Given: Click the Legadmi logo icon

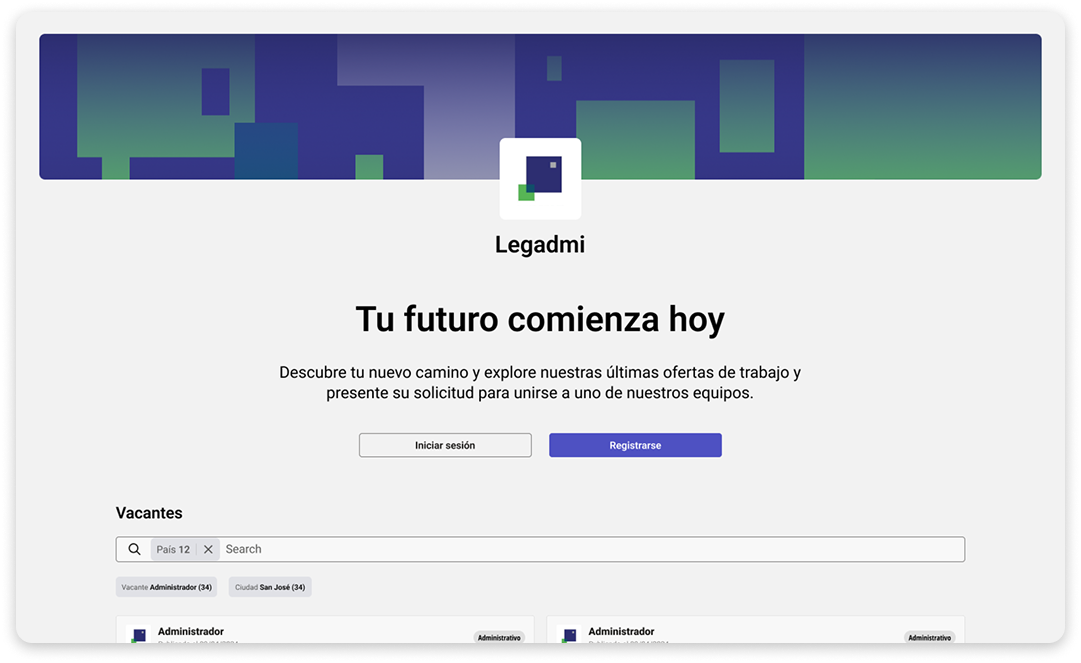Looking at the screenshot, I should tap(540, 179).
